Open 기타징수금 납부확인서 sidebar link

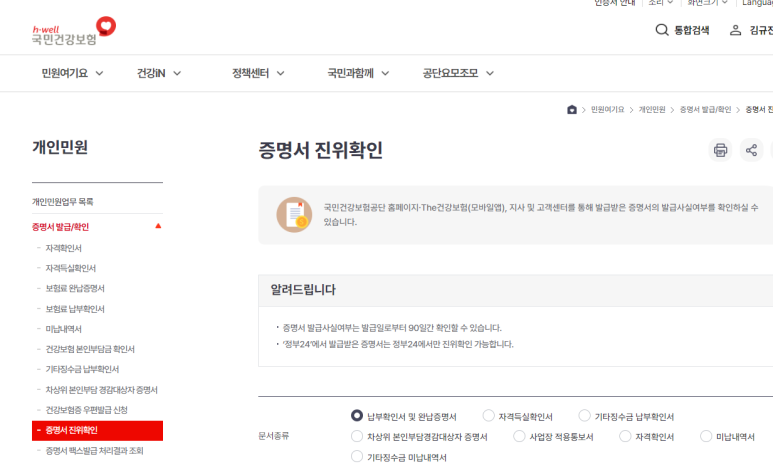click(x=82, y=369)
